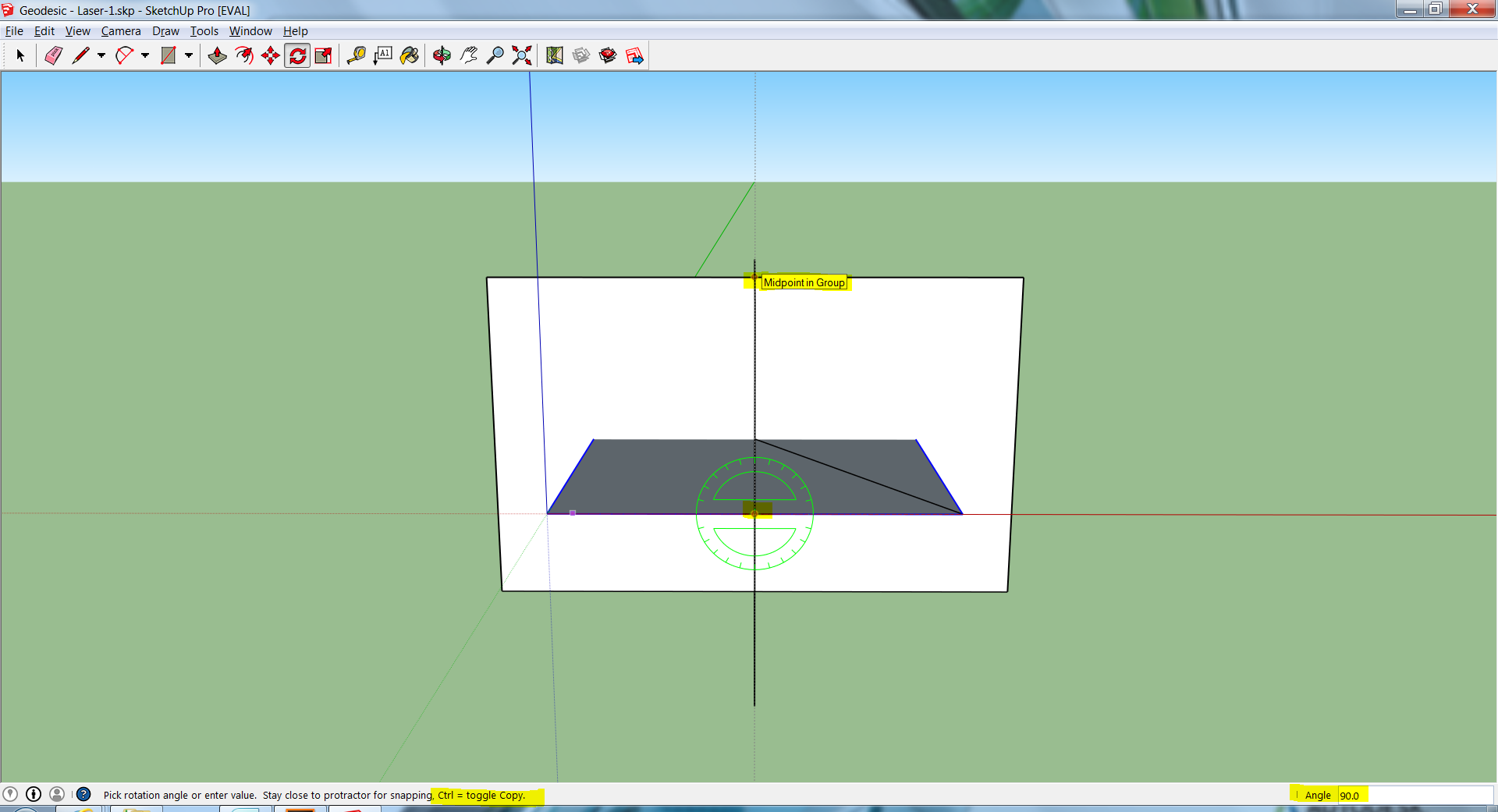Choose the Offset tool
The height and width of the screenshot is (812, 1498).
pos(244,55)
